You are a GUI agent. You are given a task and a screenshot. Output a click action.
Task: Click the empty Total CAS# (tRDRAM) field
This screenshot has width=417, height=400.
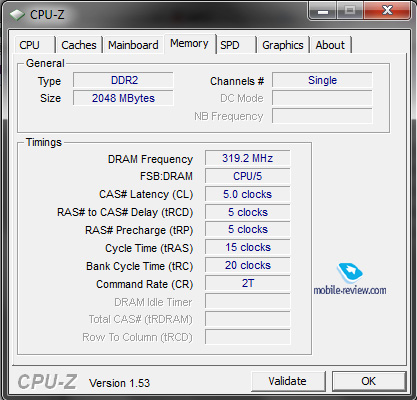point(248,319)
